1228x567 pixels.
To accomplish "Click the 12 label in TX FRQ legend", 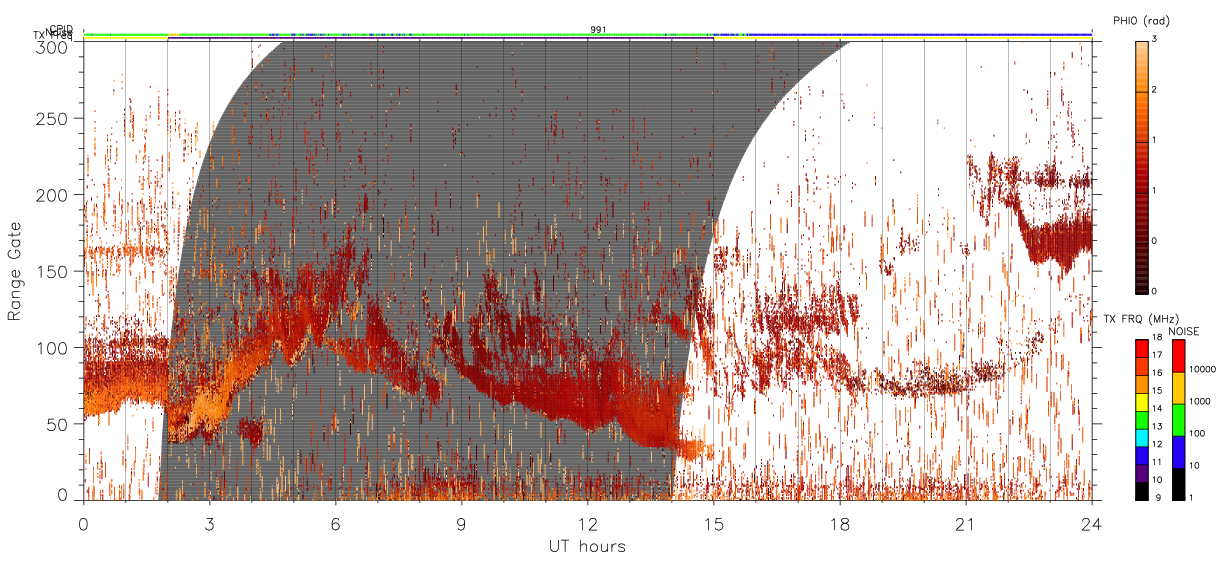I will 1157,444.
